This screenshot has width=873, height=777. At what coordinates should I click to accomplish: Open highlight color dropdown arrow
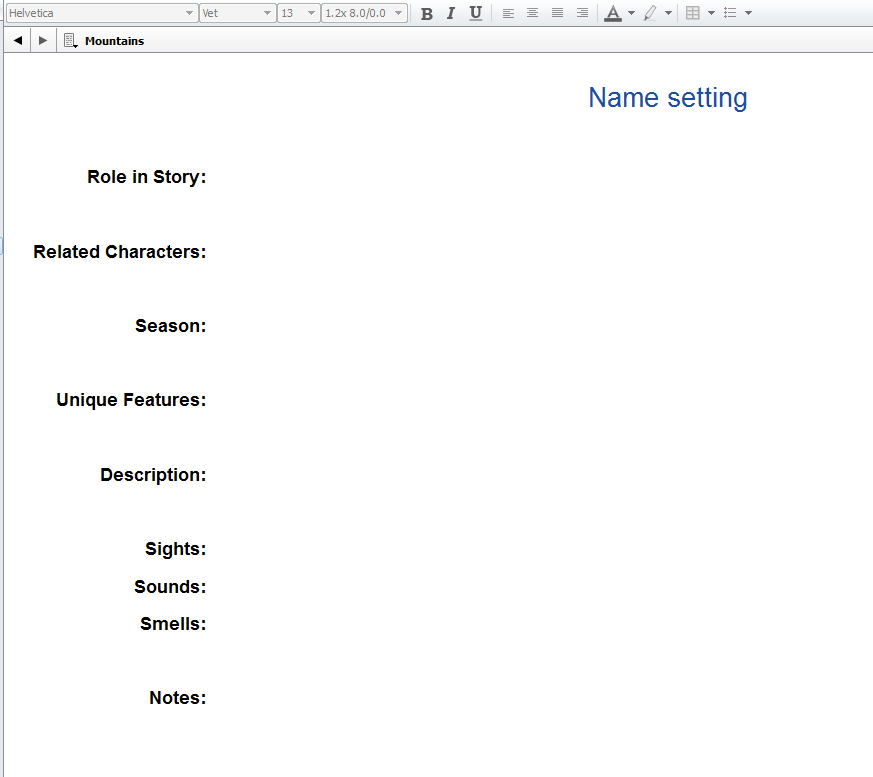pos(668,13)
